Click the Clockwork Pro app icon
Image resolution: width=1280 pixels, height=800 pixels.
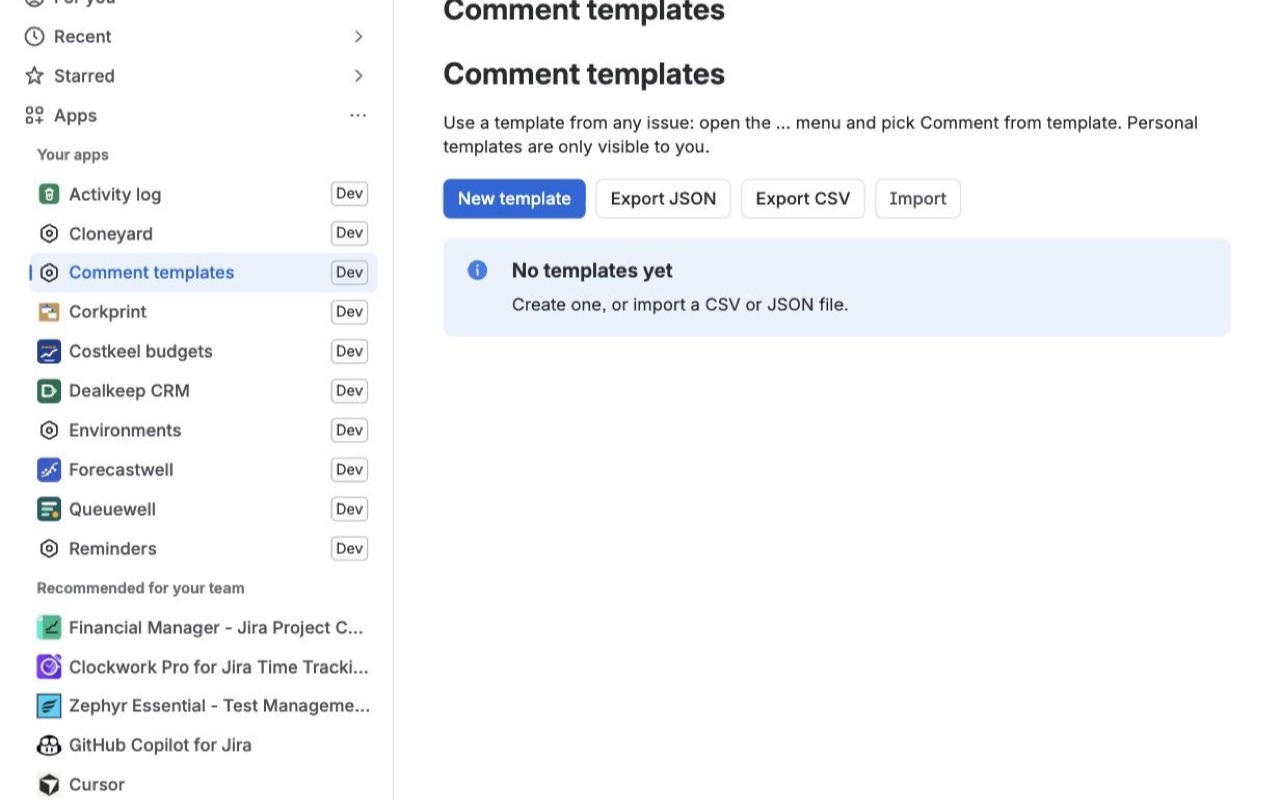click(x=49, y=666)
